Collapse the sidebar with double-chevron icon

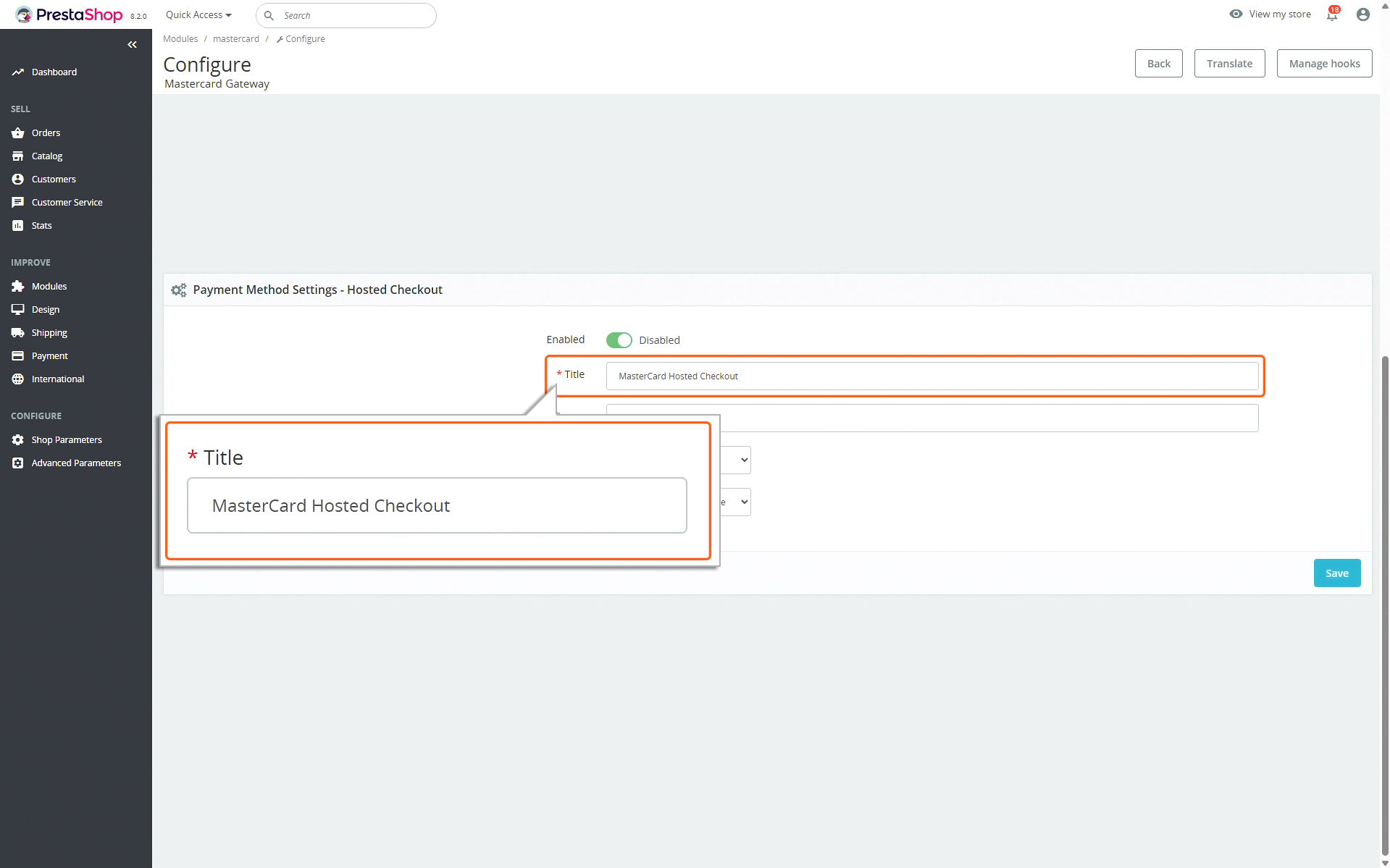(132, 45)
